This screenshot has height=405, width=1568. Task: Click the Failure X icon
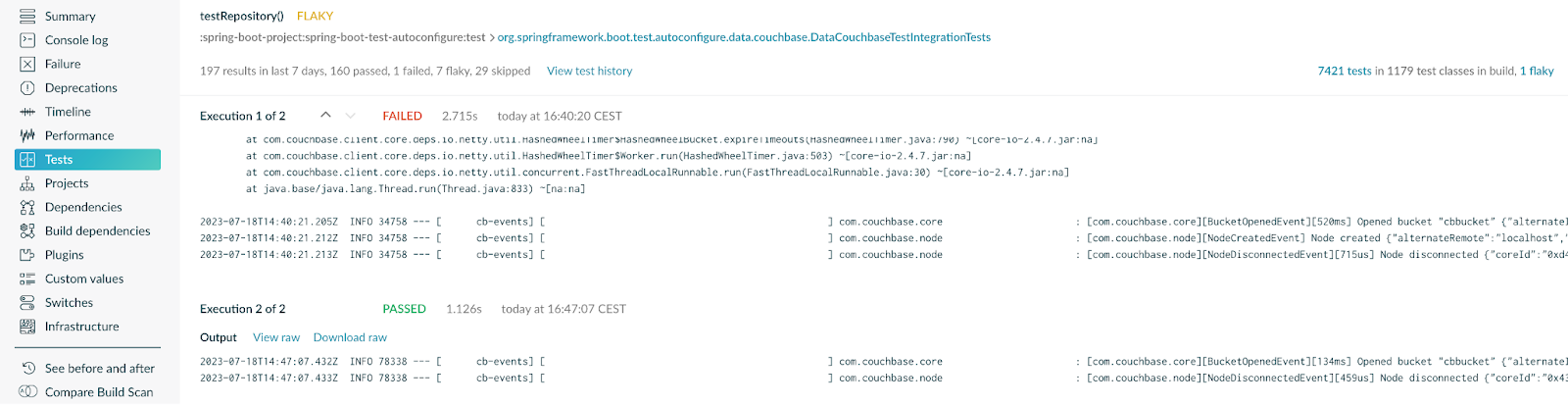(x=27, y=64)
